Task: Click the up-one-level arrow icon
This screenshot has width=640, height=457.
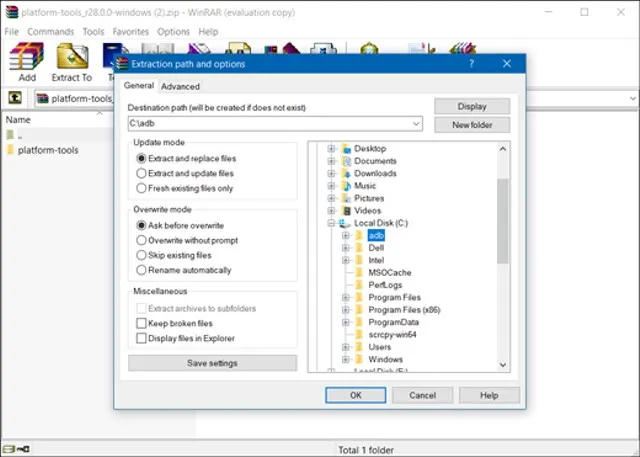Action: (x=16, y=98)
